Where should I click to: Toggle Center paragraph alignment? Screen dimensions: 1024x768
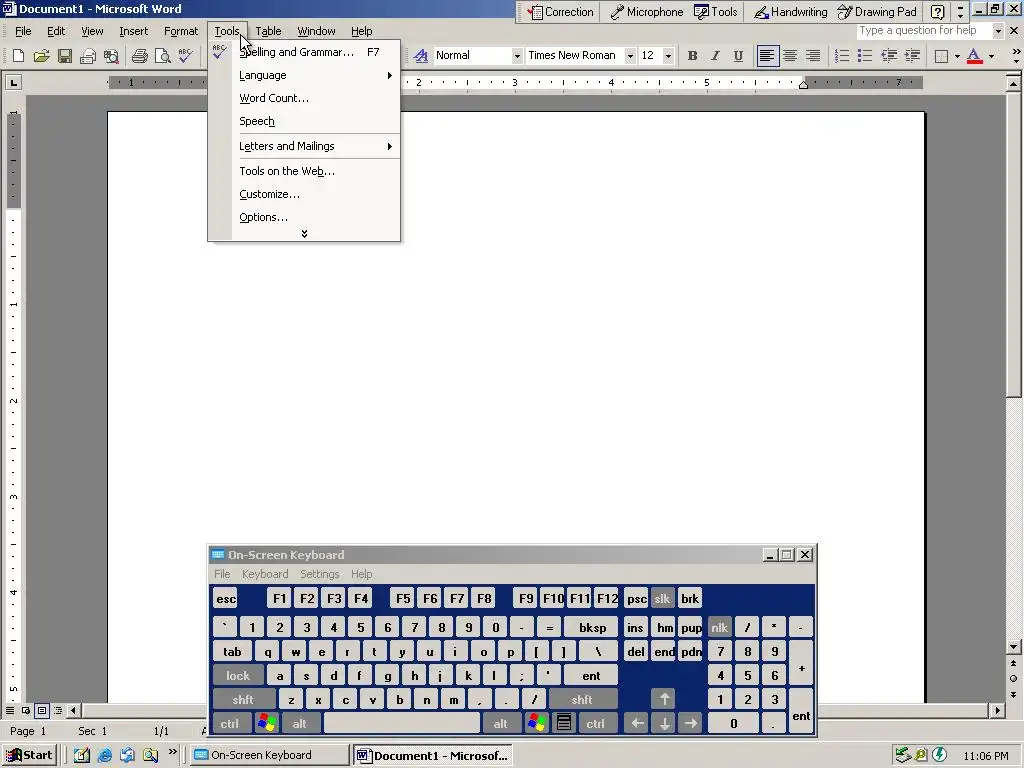tap(790, 56)
